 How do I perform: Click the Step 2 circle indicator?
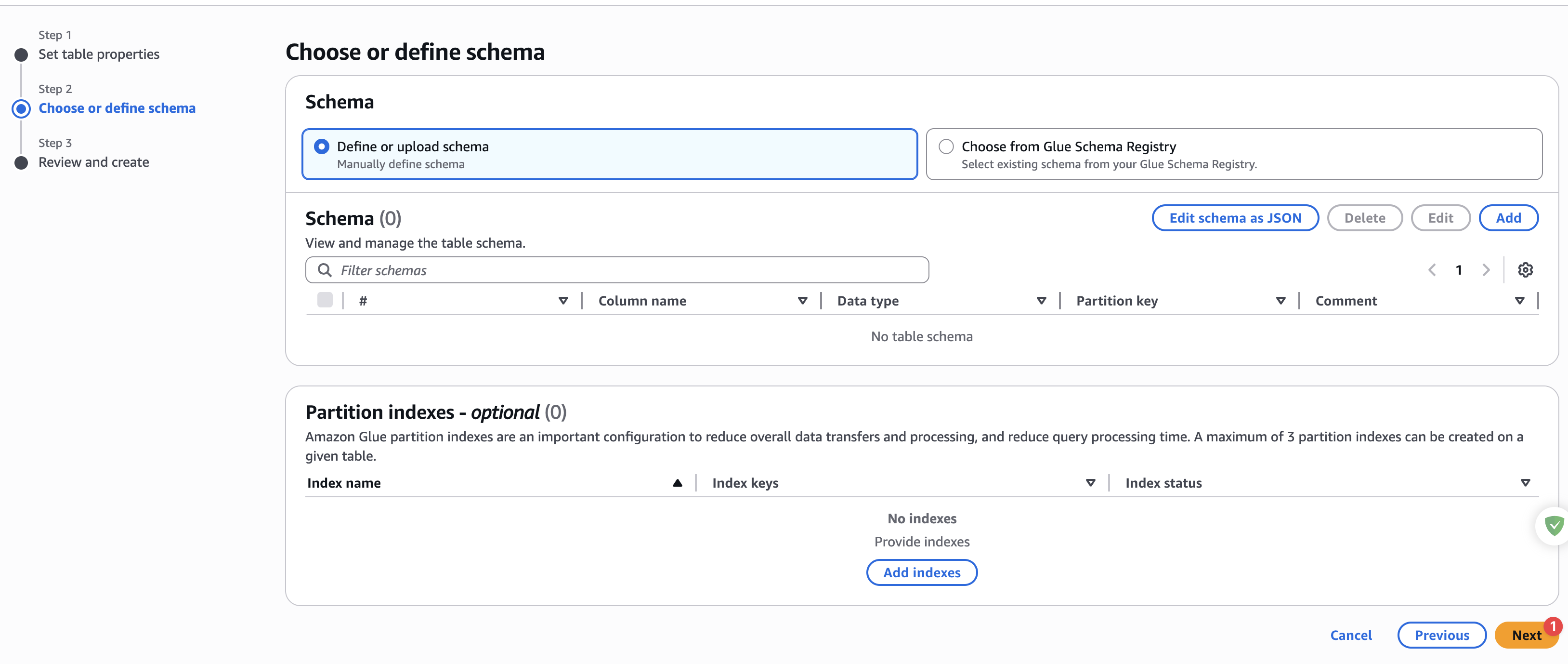(21, 108)
